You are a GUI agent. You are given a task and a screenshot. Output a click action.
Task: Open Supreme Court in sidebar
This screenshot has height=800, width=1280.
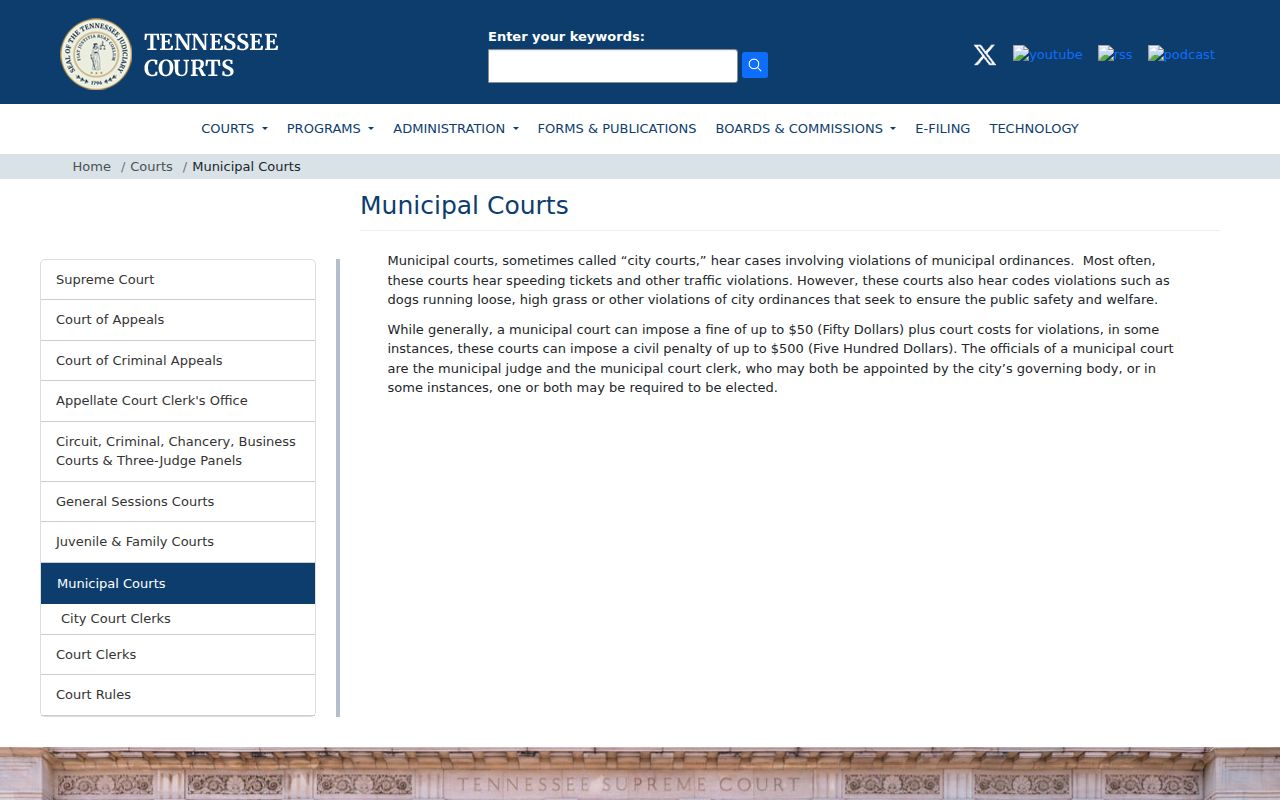tap(178, 280)
